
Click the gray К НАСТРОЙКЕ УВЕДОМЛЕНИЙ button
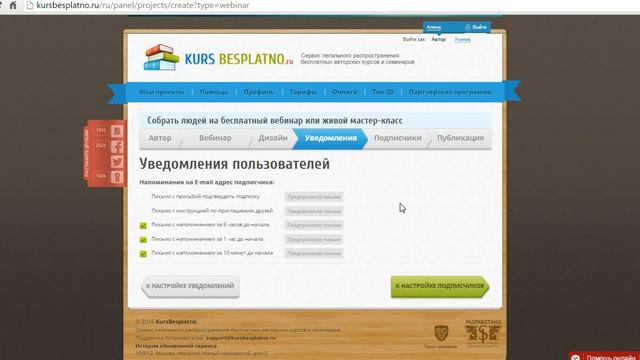pyautogui.click(x=190, y=286)
